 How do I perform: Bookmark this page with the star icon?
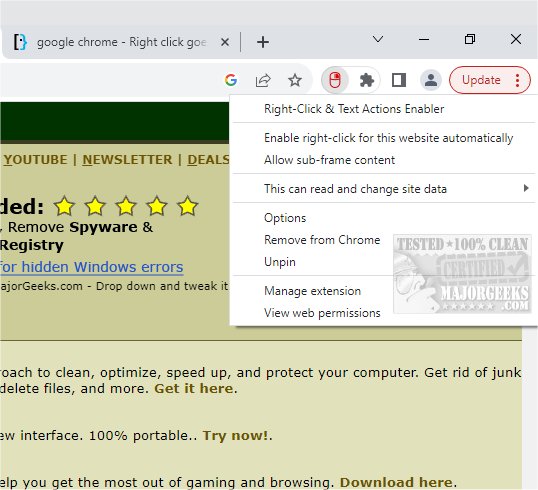(x=295, y=80)
